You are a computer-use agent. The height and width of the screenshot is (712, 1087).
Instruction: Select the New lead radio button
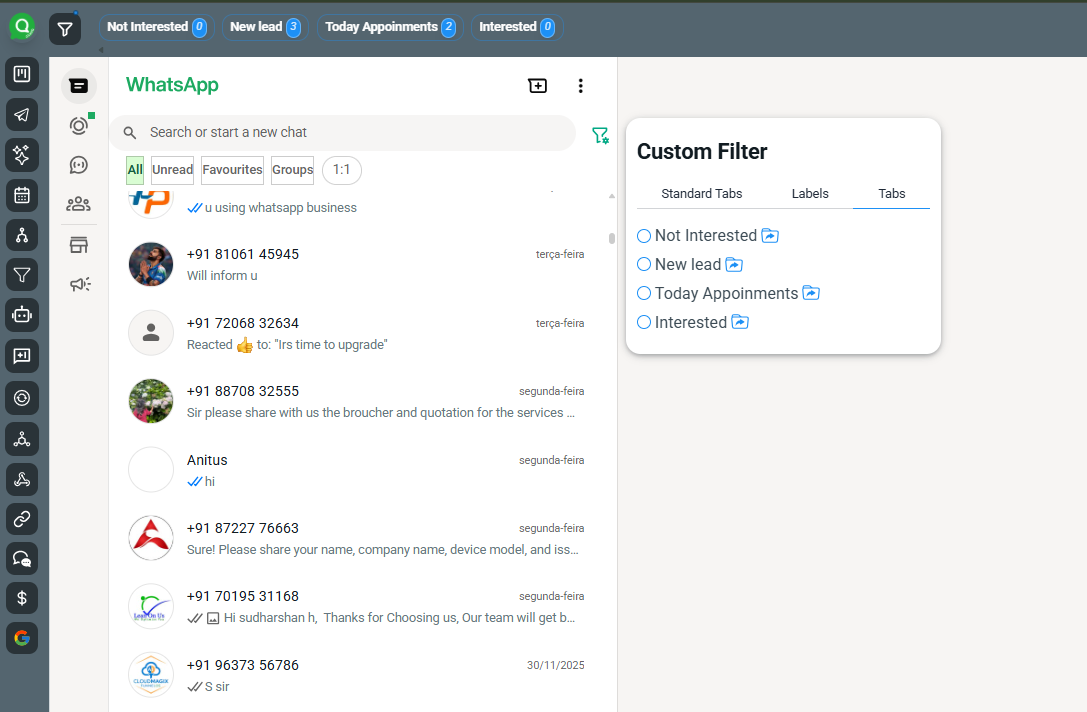(644, 264)
